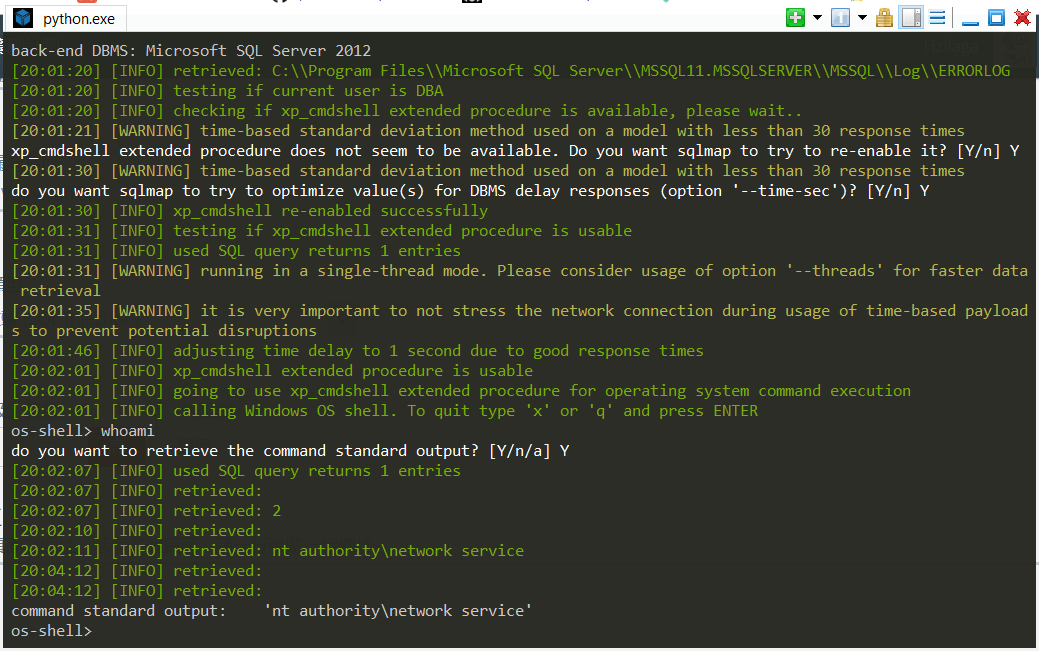
Task: Maximize the console window
Action: 996,18
